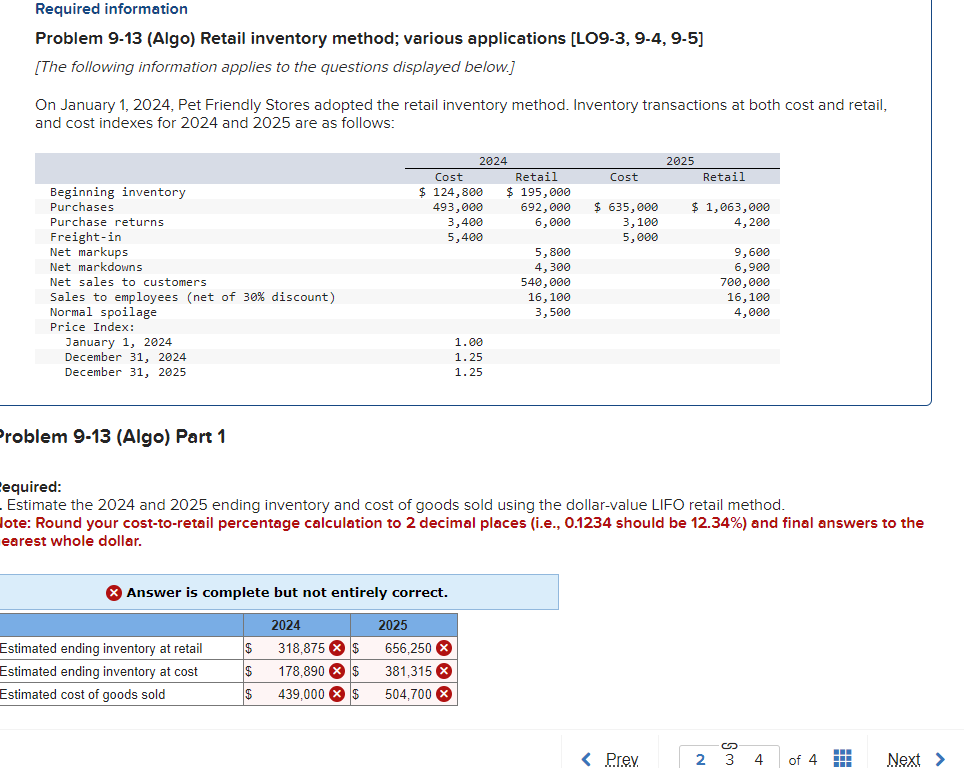
Task: Select question 3 in the pager
Action: pos(729,759)
